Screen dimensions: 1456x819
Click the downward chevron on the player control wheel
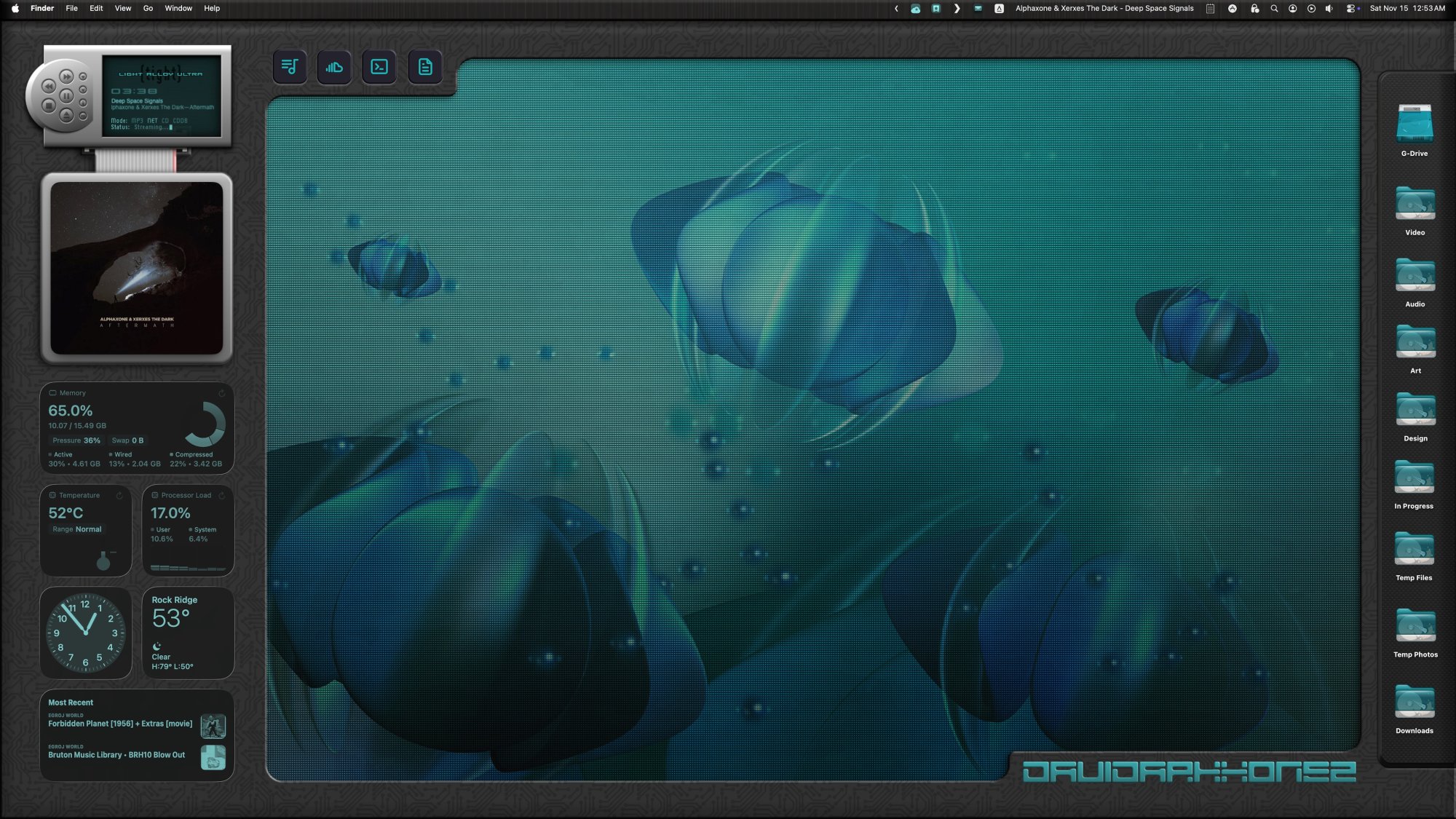tap(82, 90)
